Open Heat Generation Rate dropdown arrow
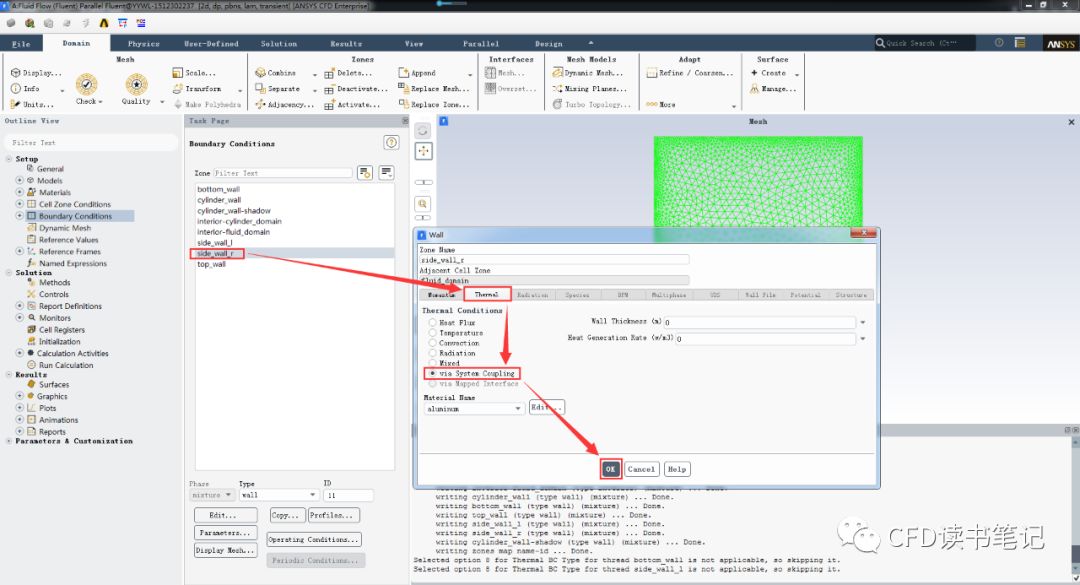The image size is (1080, 585). click(x=862, y=338)
